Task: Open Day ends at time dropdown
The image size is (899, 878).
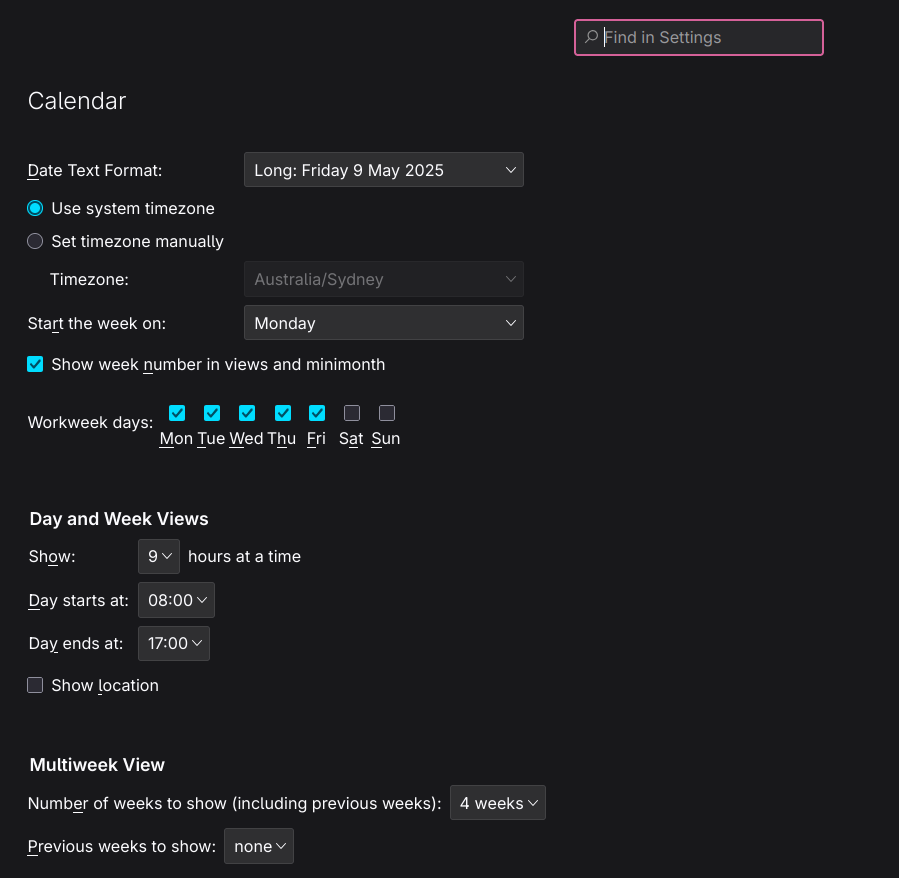Action: click(174, 643)
